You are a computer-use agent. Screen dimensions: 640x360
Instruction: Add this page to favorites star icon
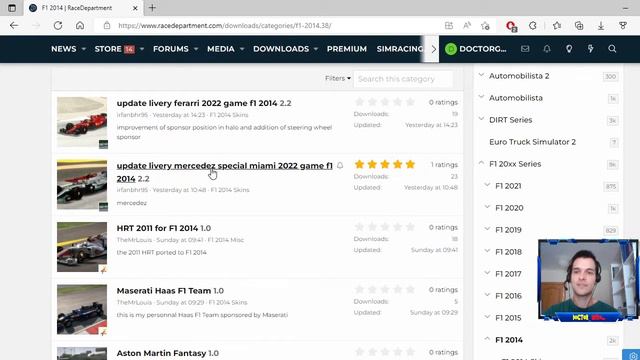[x=485, y=26]
